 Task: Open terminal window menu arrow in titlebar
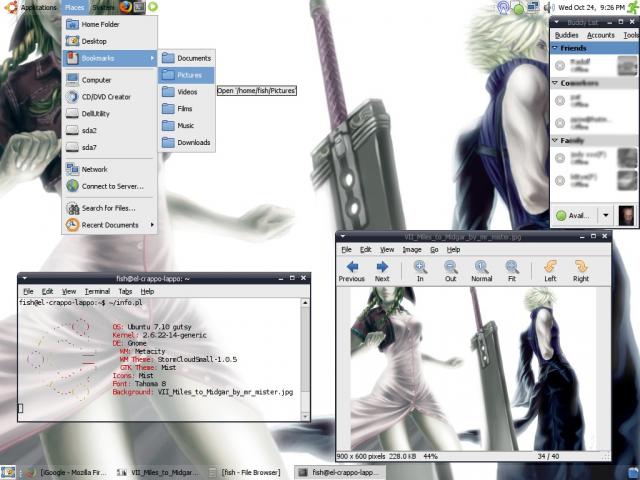(24, 278)
